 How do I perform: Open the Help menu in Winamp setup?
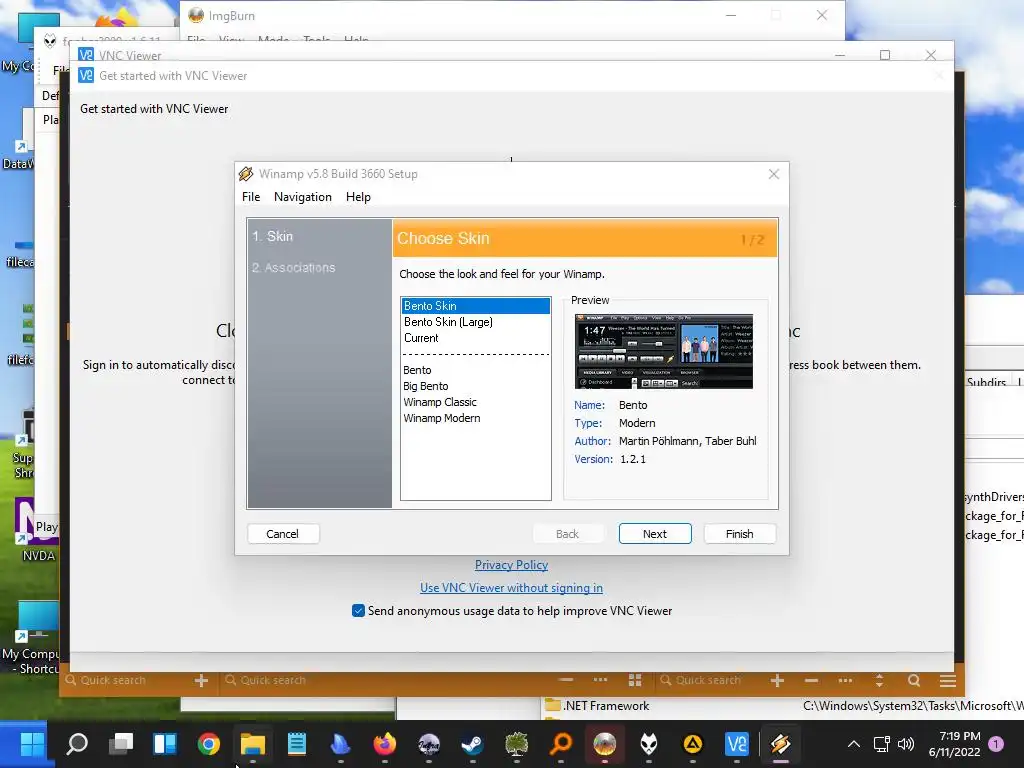358,197
